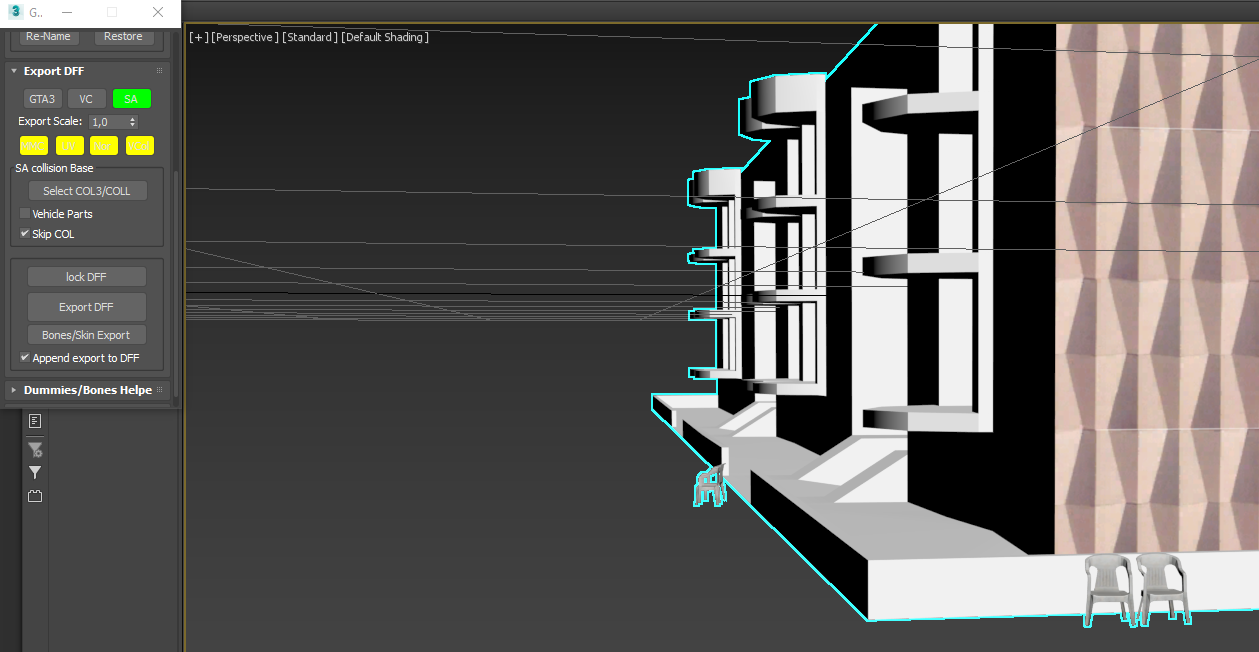Screen dimensions: 1259x652
Task: Adjust the Export Scale spinner arrows
Action: tap(133, 122)
